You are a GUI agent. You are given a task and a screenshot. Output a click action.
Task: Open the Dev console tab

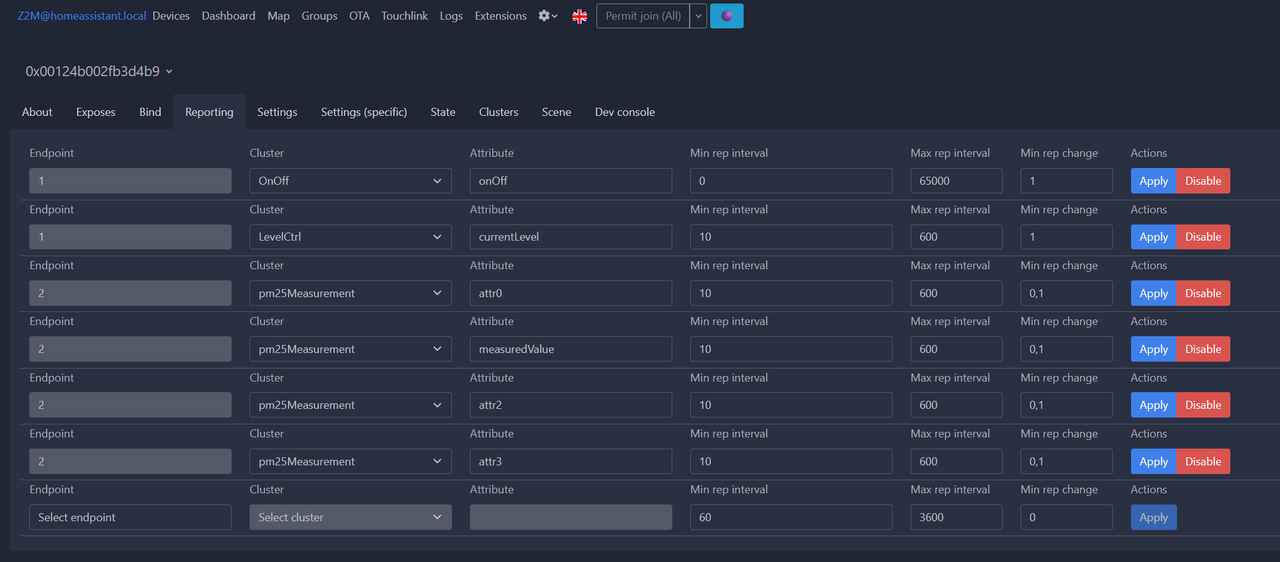tap(625, 112)
